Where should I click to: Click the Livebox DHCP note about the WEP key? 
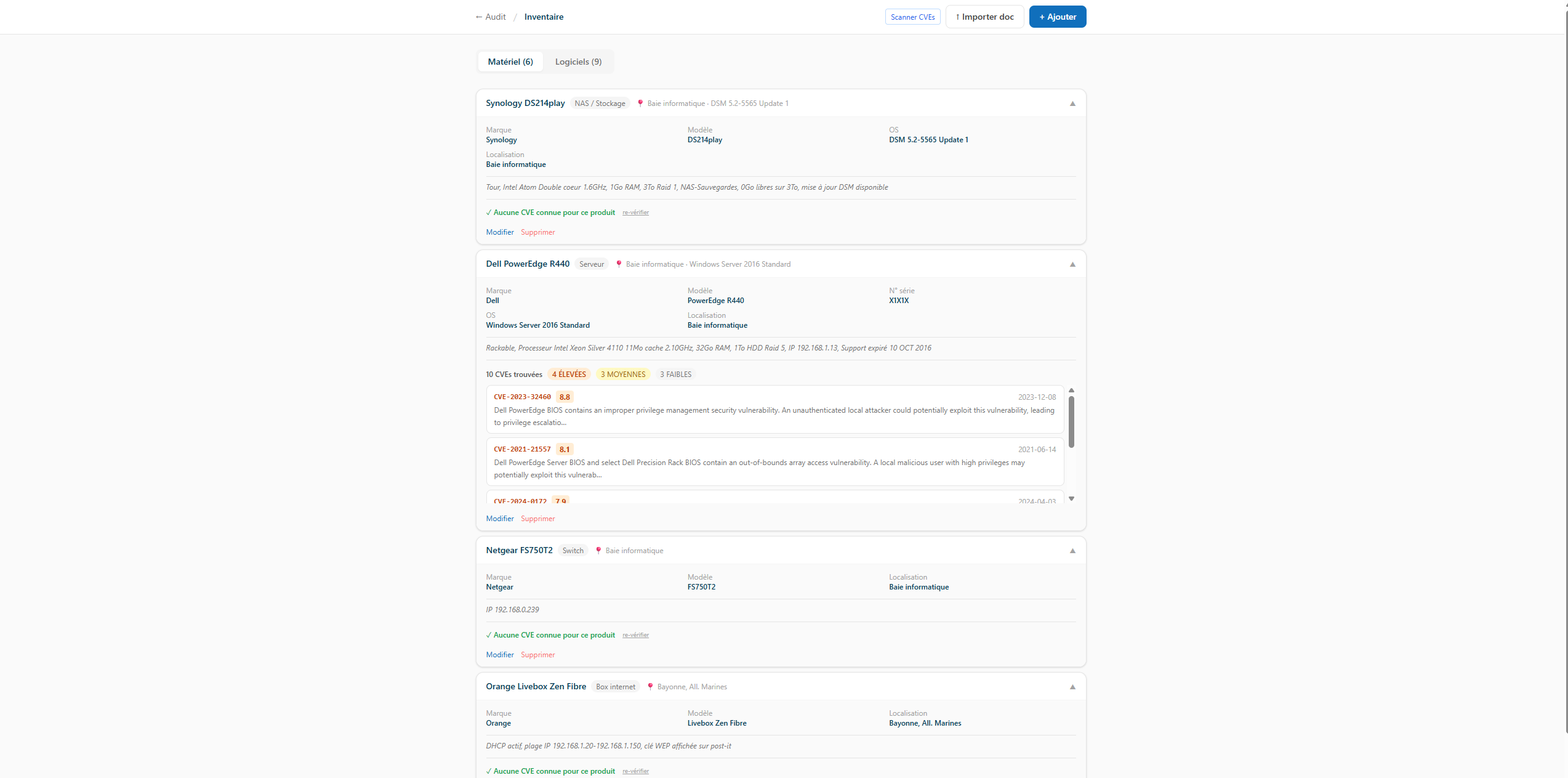(x=608, y=746)
